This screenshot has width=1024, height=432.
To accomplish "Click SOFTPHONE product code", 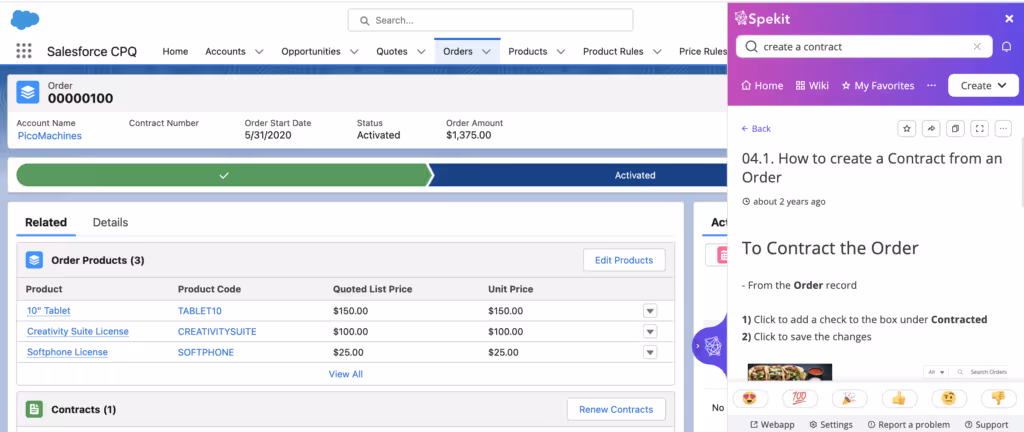I will 206,352.
